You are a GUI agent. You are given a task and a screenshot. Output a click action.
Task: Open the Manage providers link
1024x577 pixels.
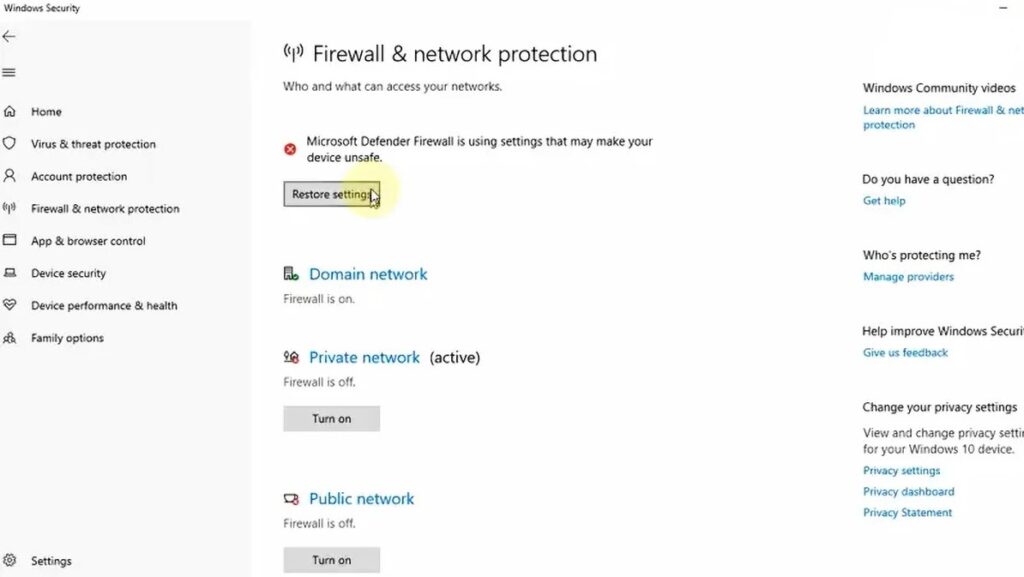pyautogui.click(x=908, y=277)
